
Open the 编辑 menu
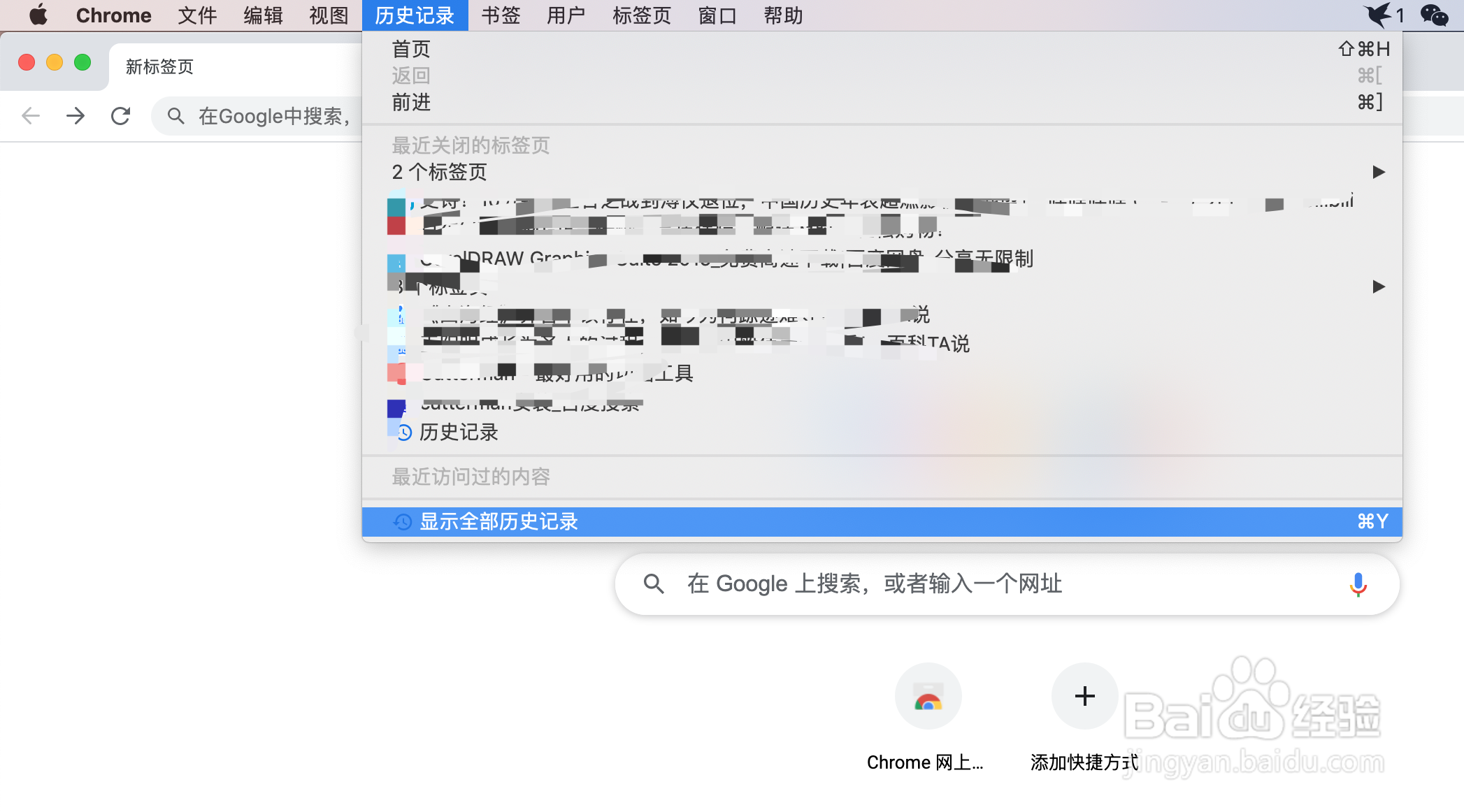263,15
